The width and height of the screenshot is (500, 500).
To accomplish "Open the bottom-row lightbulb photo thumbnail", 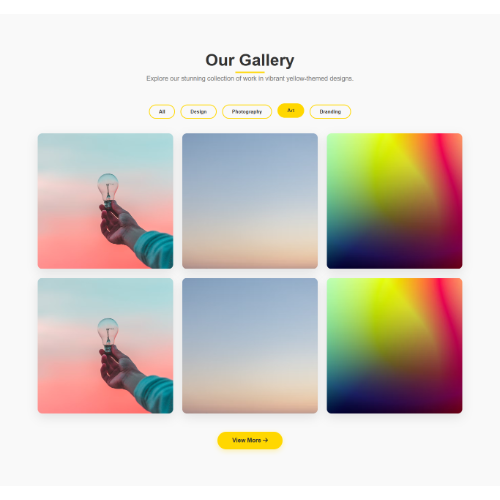I will click(105, 346).
